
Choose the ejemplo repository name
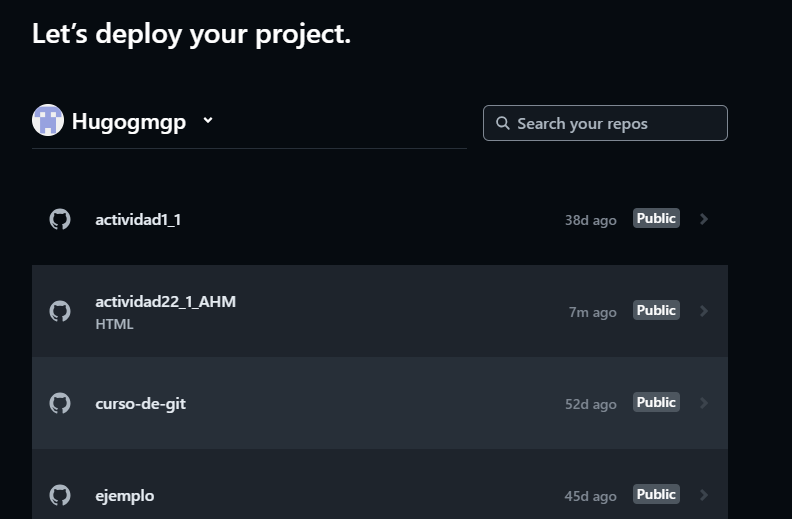125,495
